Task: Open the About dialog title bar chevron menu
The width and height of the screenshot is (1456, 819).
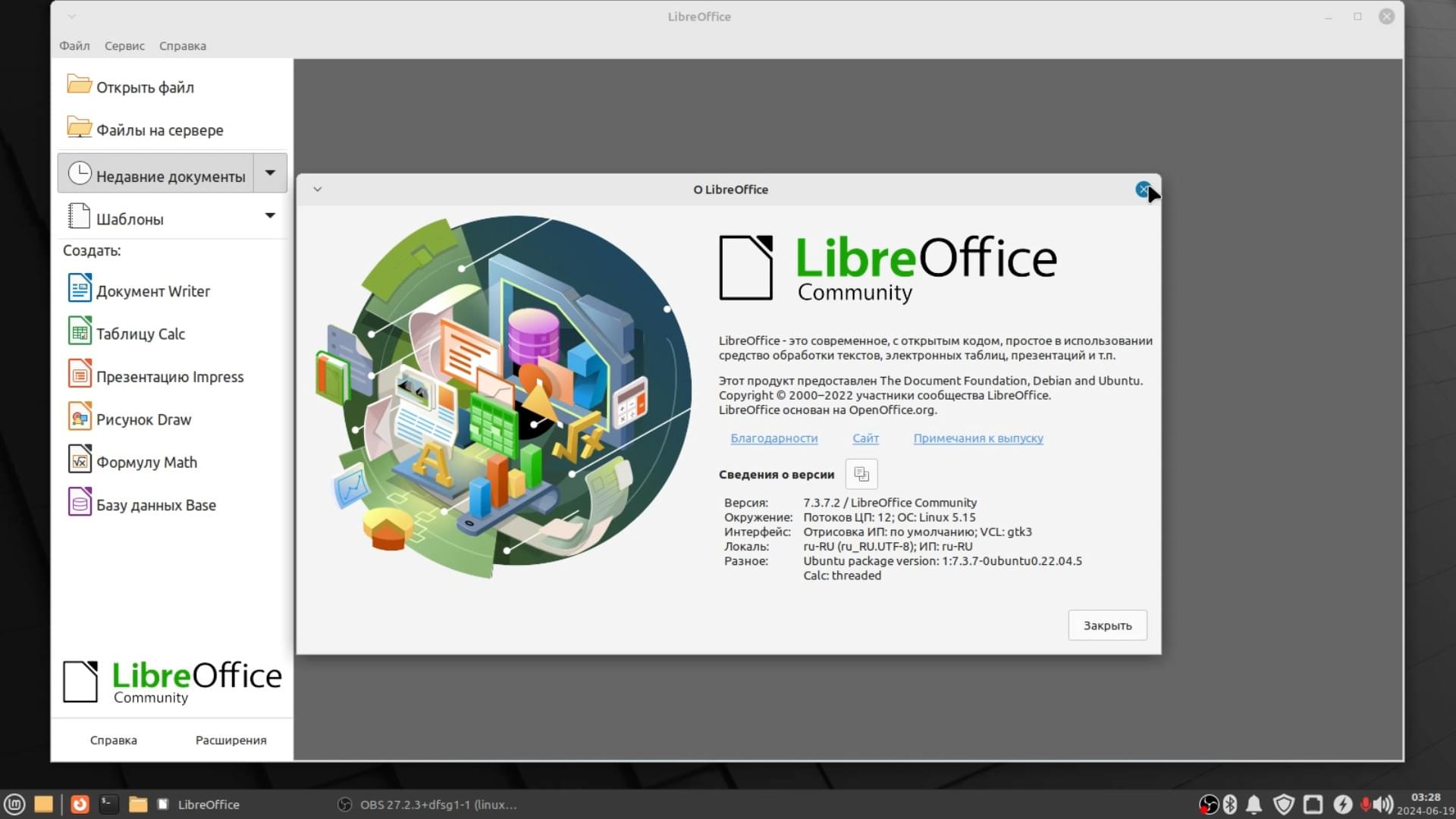Action: tap(318, 190)
